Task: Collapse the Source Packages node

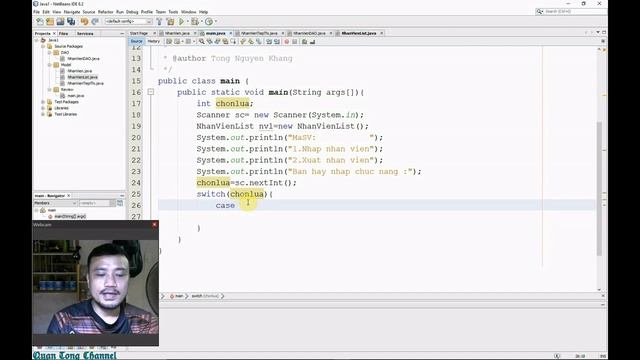Action: (x=43, y=46)
